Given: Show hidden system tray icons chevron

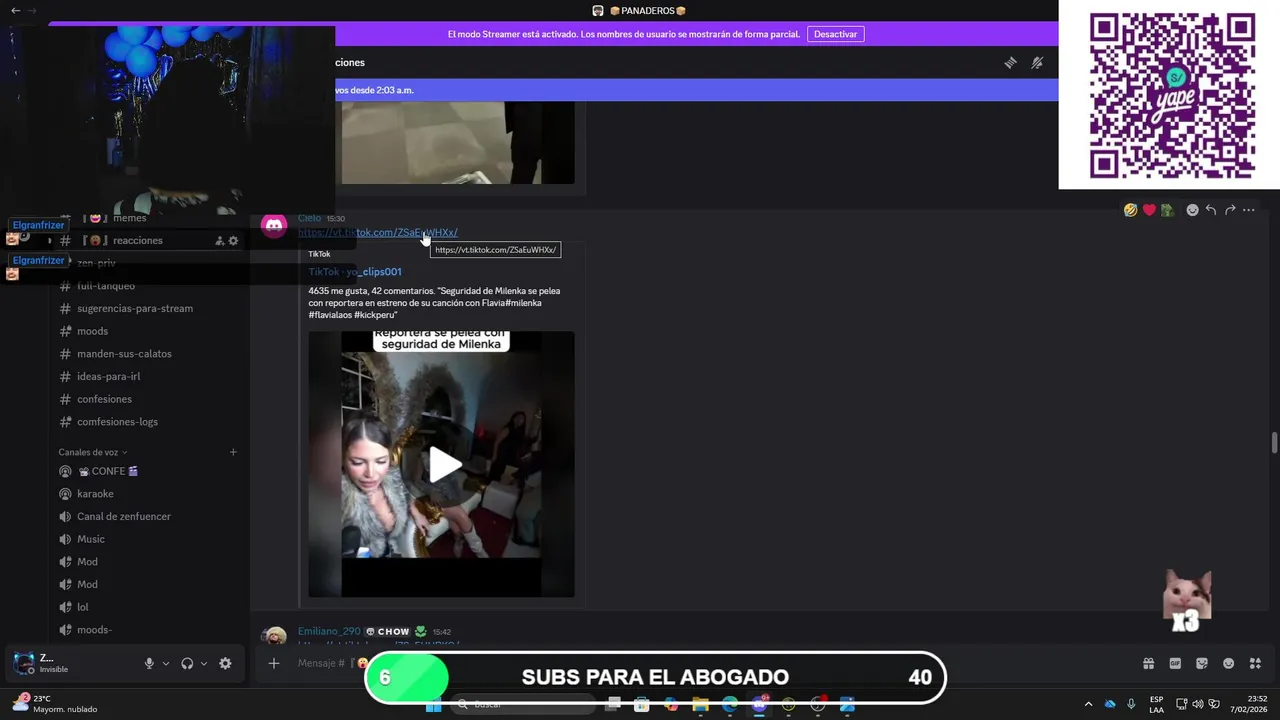Looking at the screenshot, I should (x=1088, y=704).
